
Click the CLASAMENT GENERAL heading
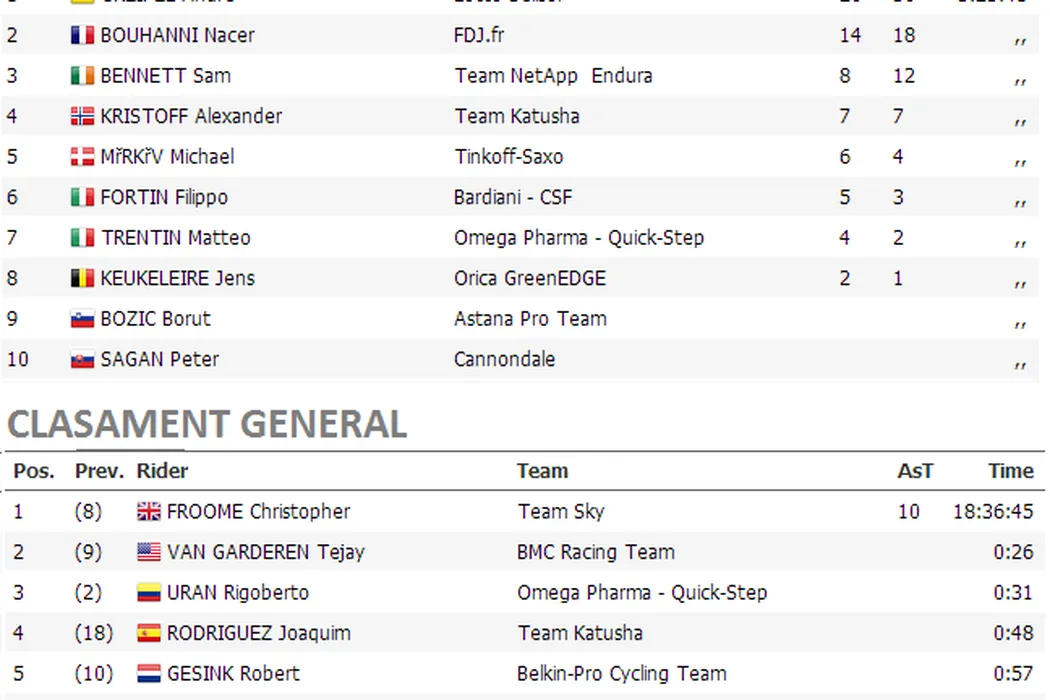tap(207, 425)
